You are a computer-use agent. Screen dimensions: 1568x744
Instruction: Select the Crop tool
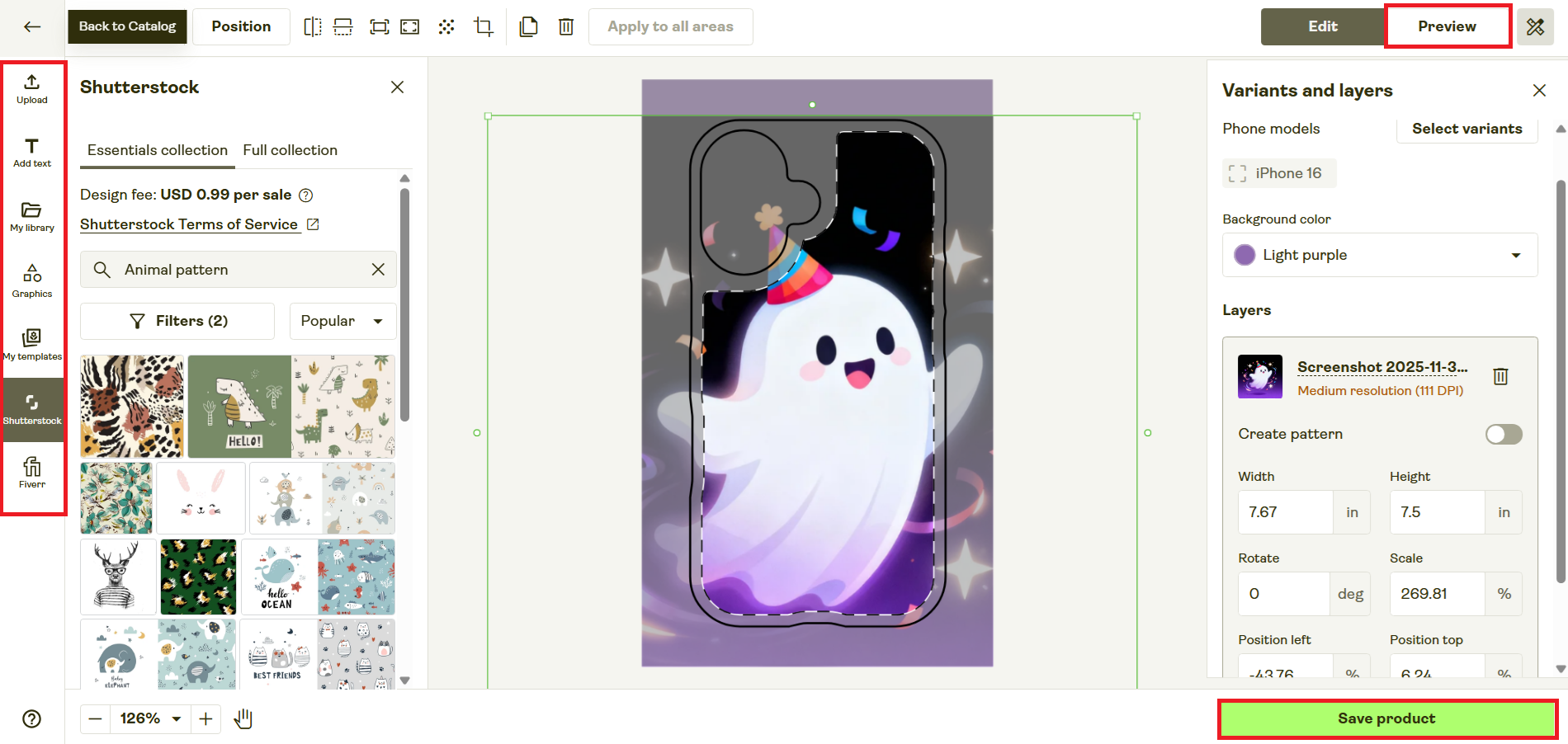(x=483, y=26)
